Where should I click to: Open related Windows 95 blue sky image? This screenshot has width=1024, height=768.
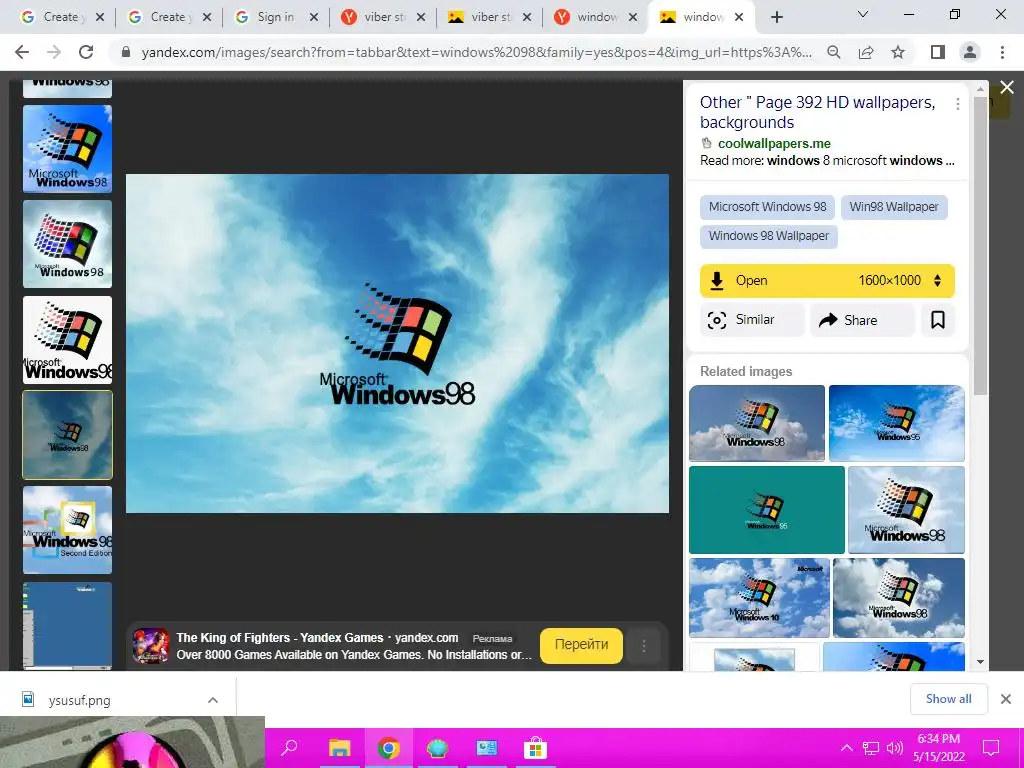(x=897, y=423)
